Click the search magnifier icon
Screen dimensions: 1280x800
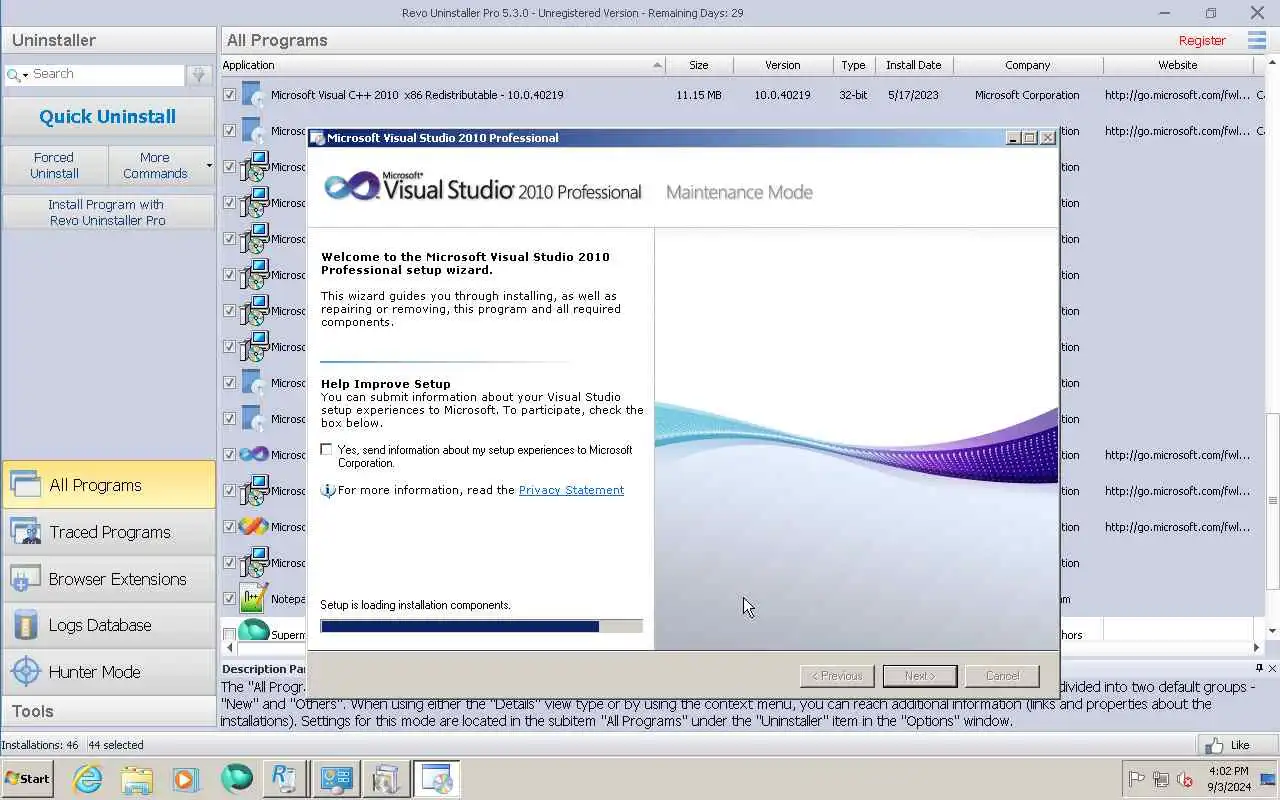(x=13, y=75)
